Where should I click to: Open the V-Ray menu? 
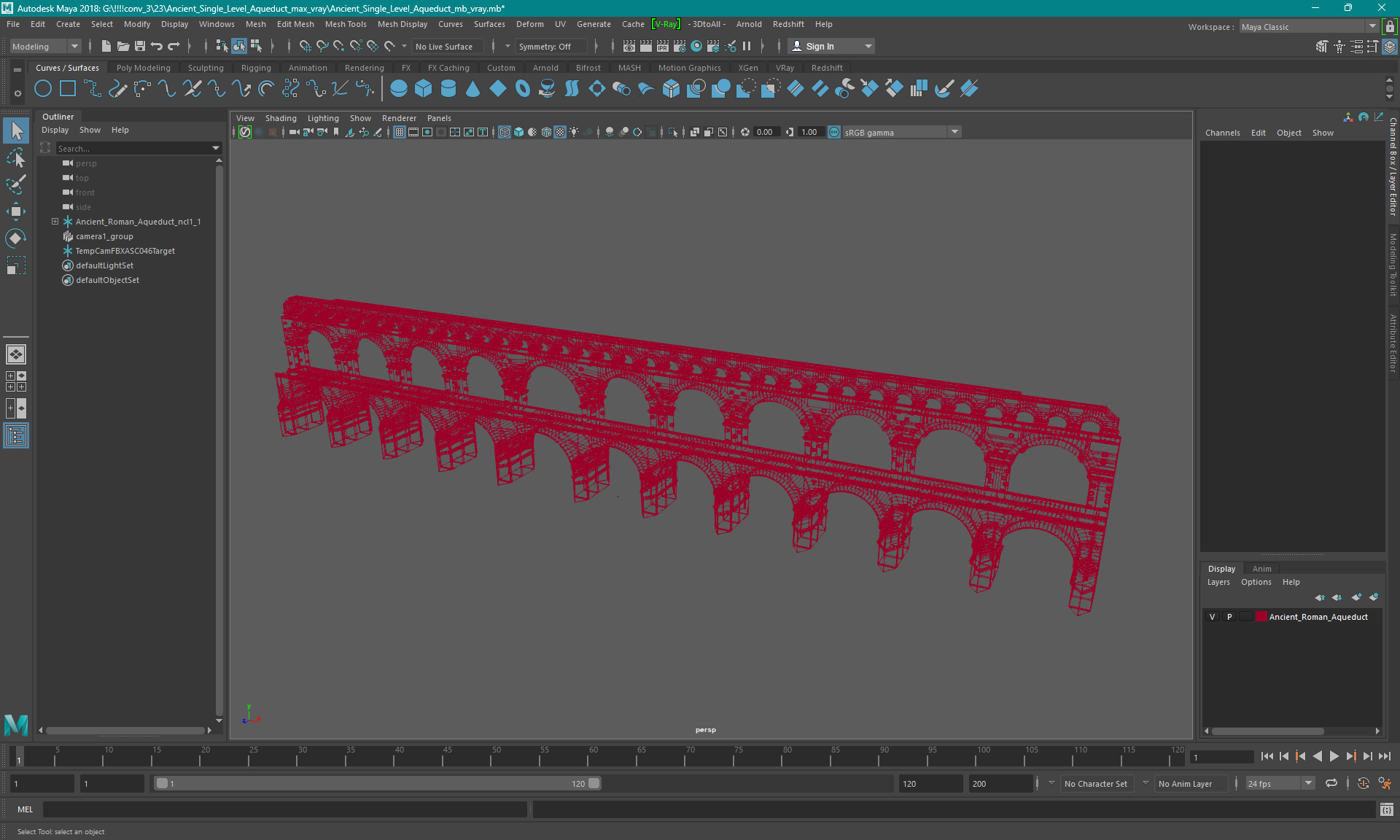click(x=664, y=24)
